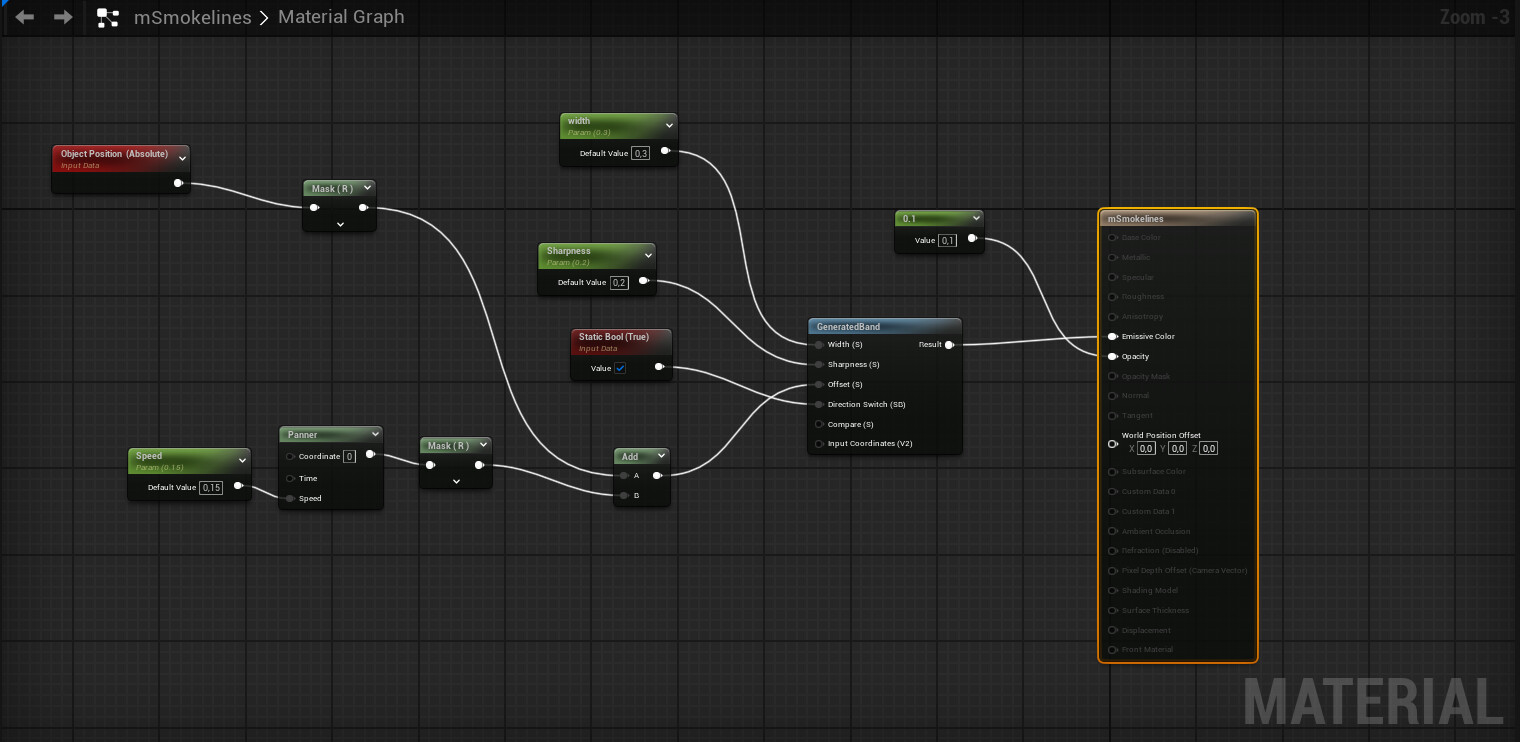Click Object Position output pin
Viewport: 1520px width, 742px height.
(179, 183)
